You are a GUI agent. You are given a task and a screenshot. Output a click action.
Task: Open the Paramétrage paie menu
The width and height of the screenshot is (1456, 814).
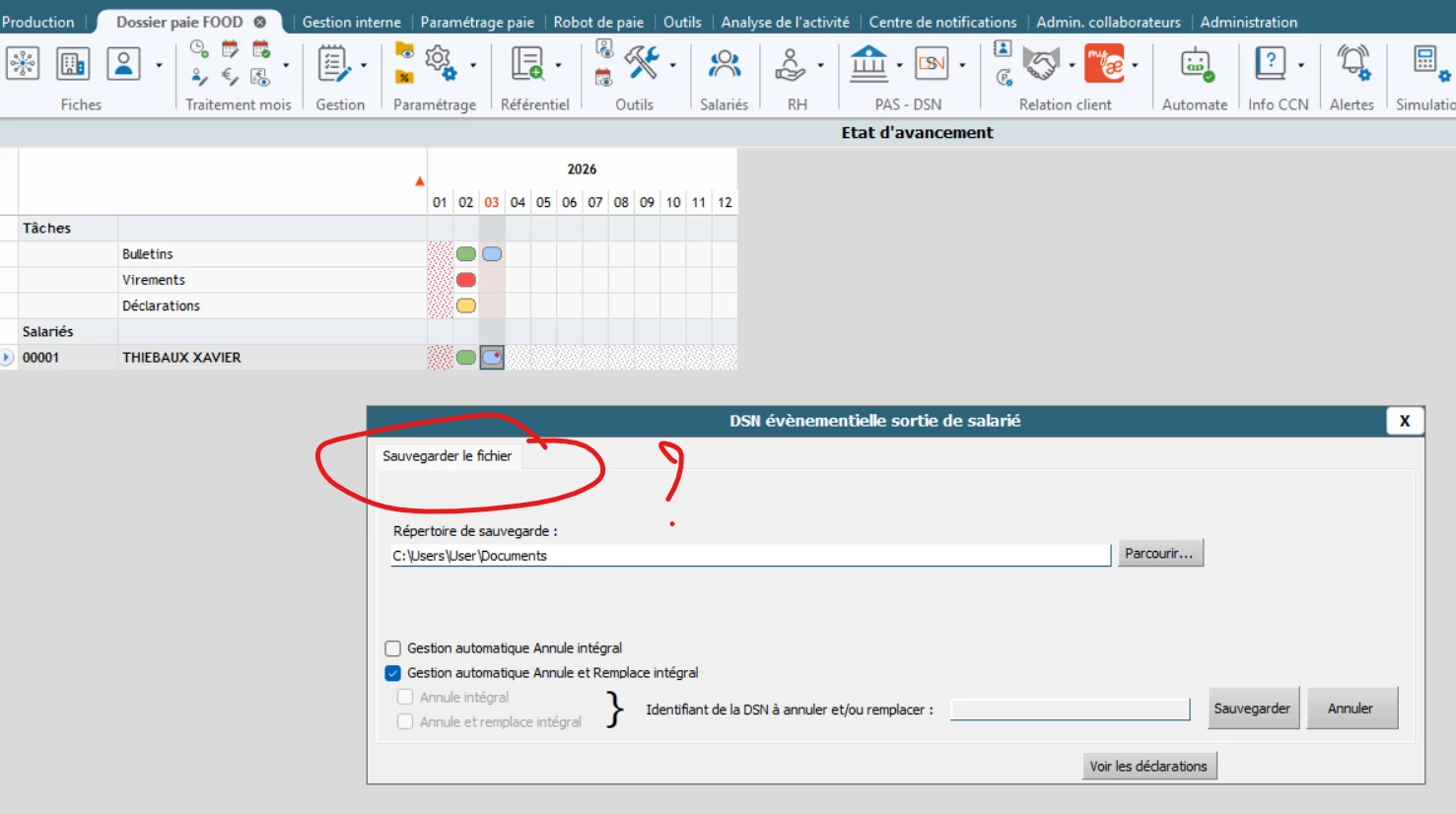pyautogui.click(x=477, y=22)
